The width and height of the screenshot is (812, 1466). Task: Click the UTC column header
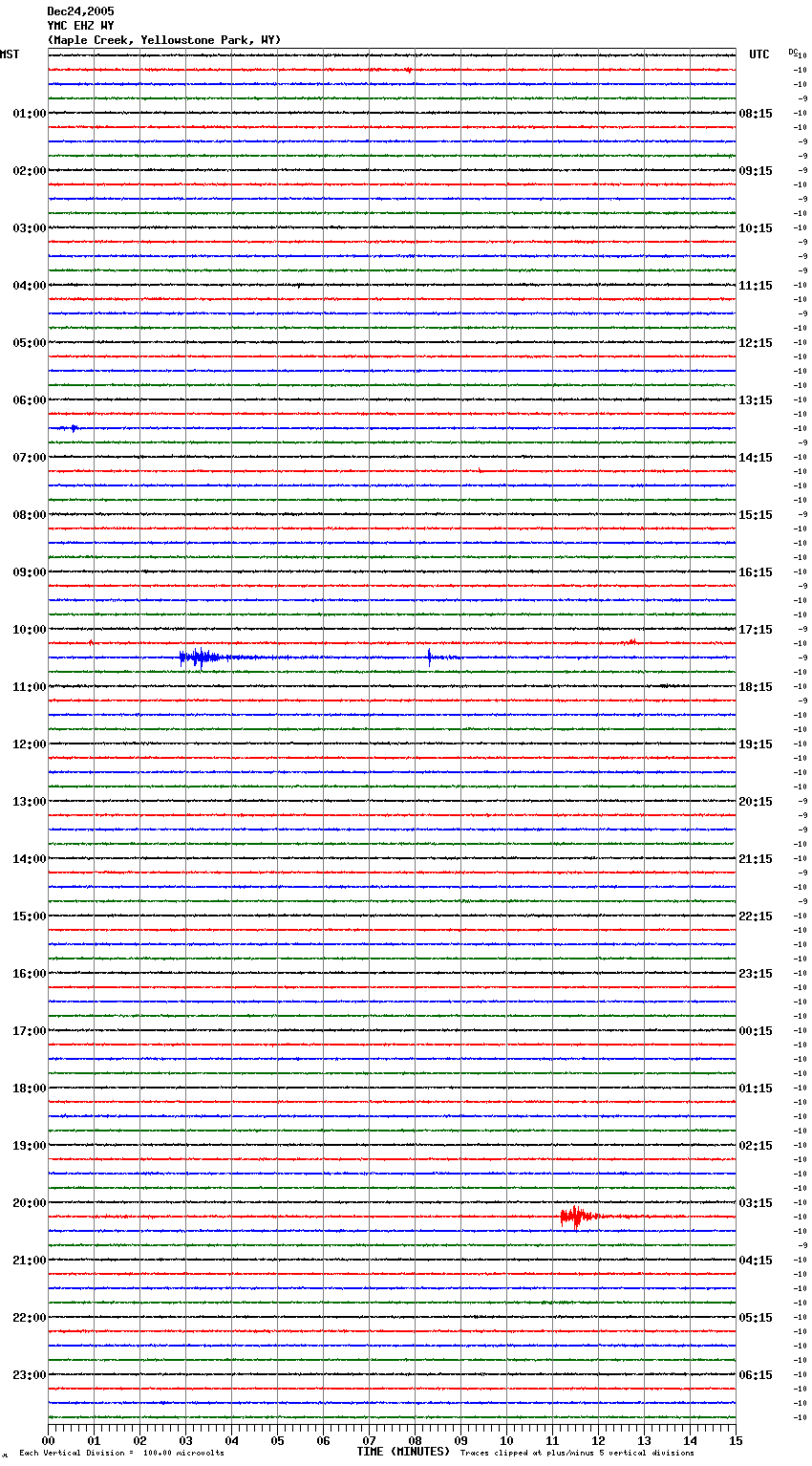point(759,54)
